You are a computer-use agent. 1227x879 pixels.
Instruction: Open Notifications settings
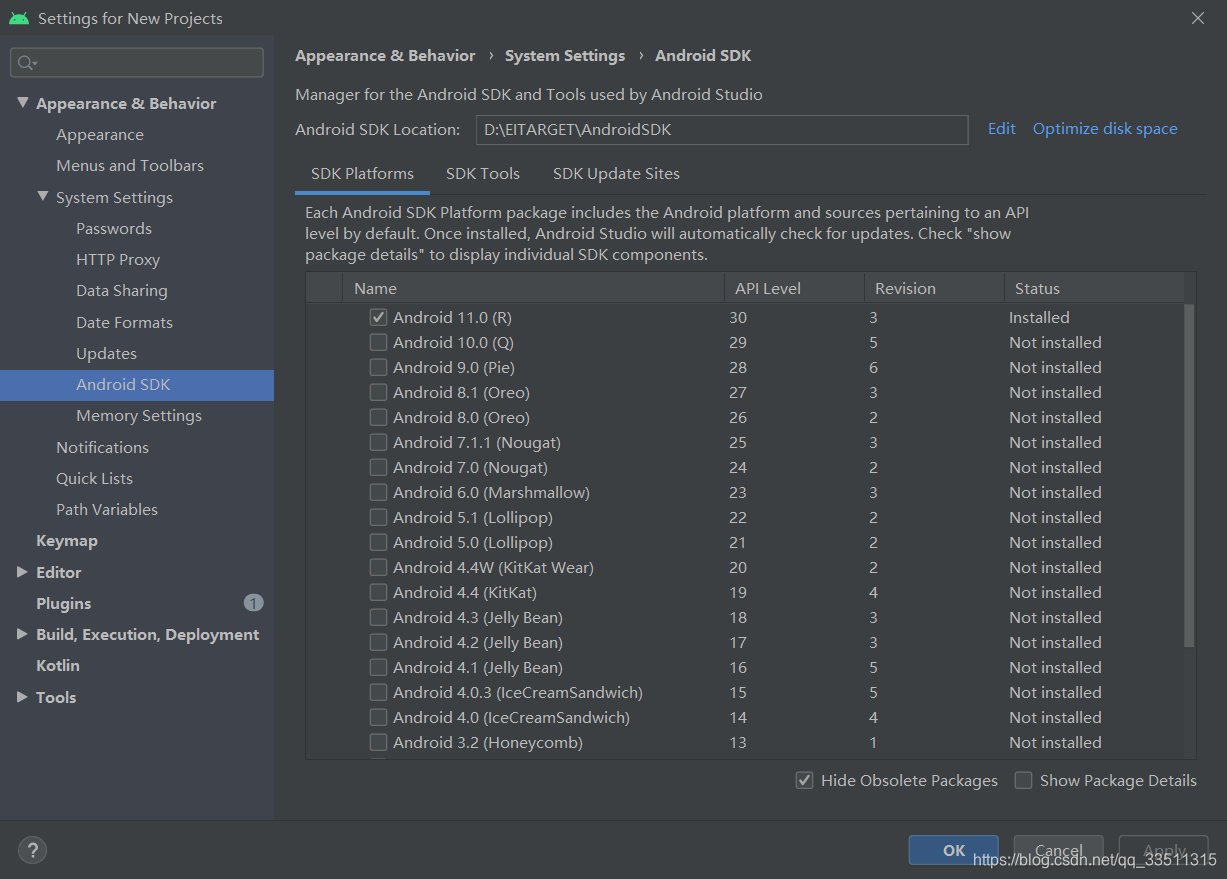(x=102, y=448)
